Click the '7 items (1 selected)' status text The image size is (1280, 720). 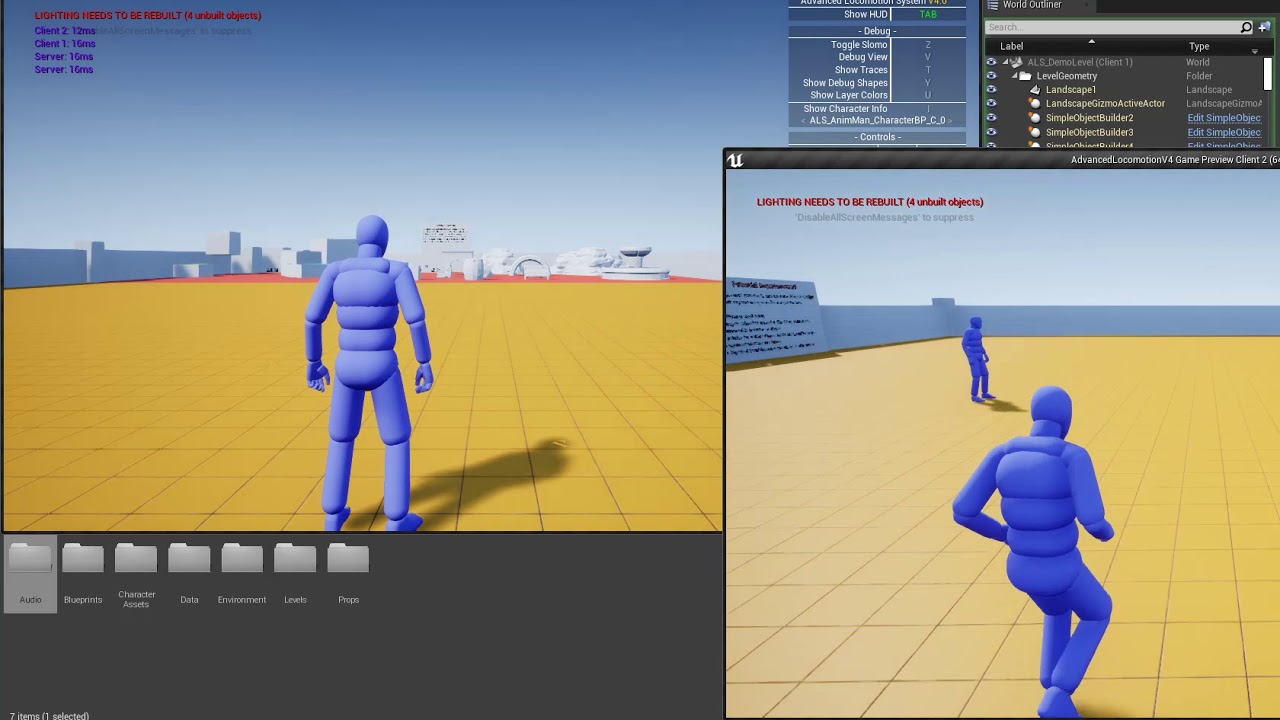point(49,716)
